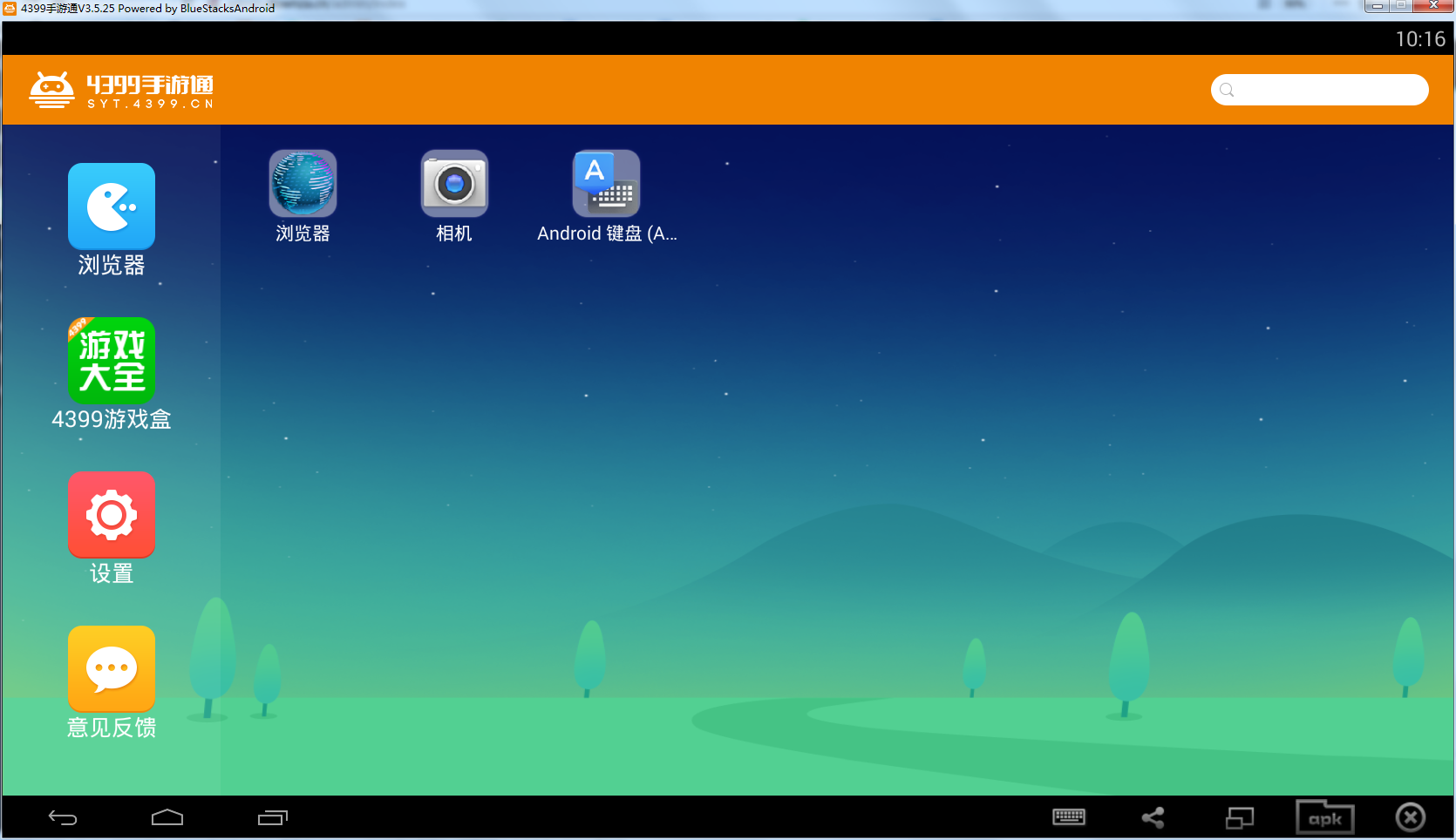Screen dimensions: 1456x840
Task: Open the 意见反馈 feedback app
Action: 112,668
